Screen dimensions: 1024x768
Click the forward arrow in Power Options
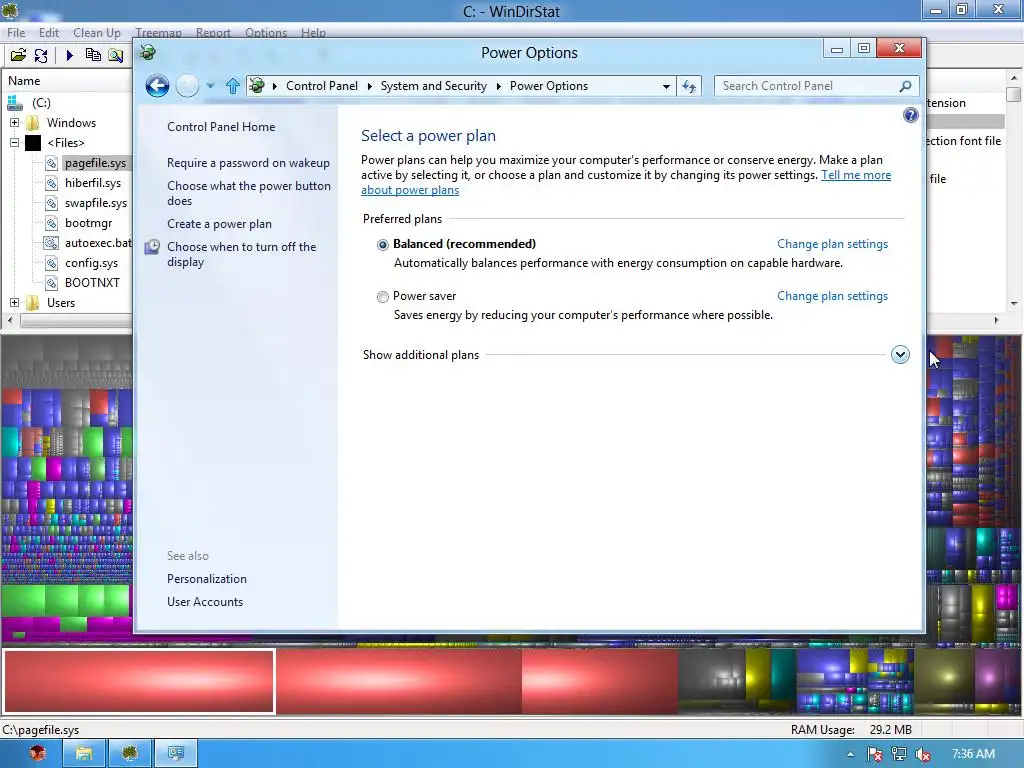187,86
